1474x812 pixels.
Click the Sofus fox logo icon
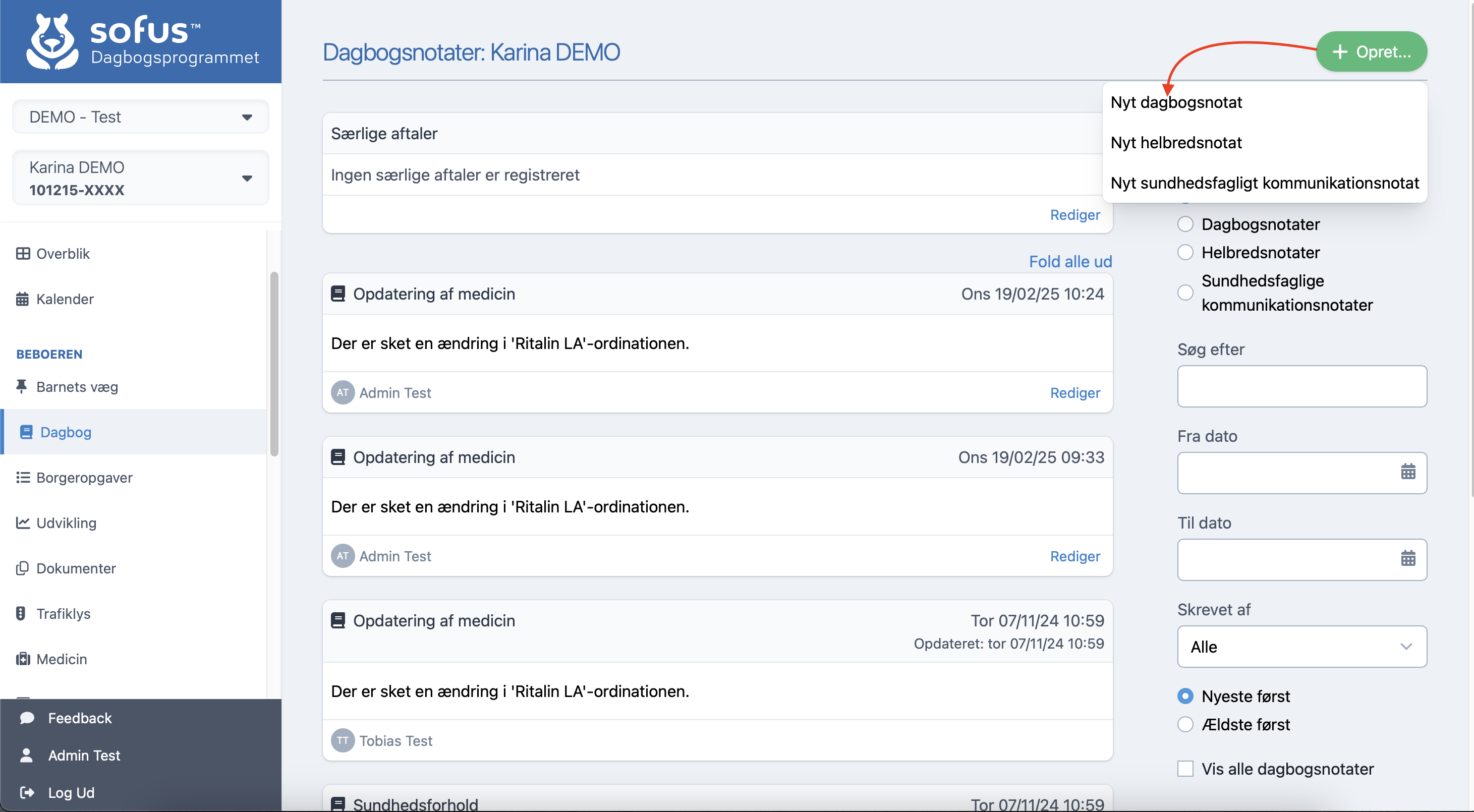pyautogui.click(x=51, y=42)
